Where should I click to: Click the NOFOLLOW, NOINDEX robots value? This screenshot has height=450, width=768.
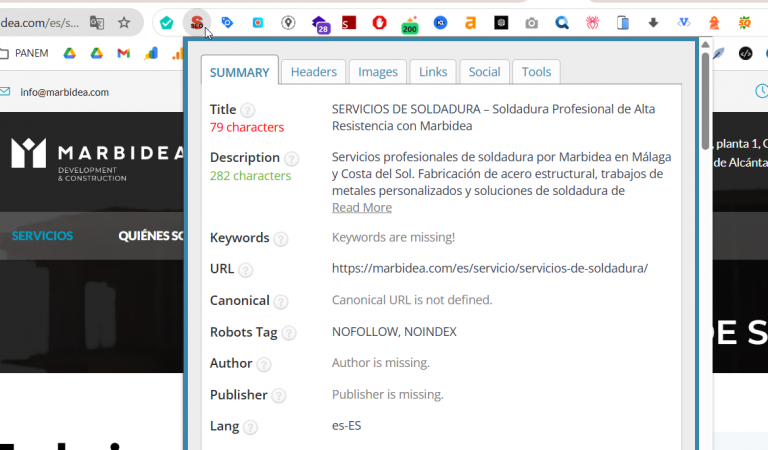(394, 332)
